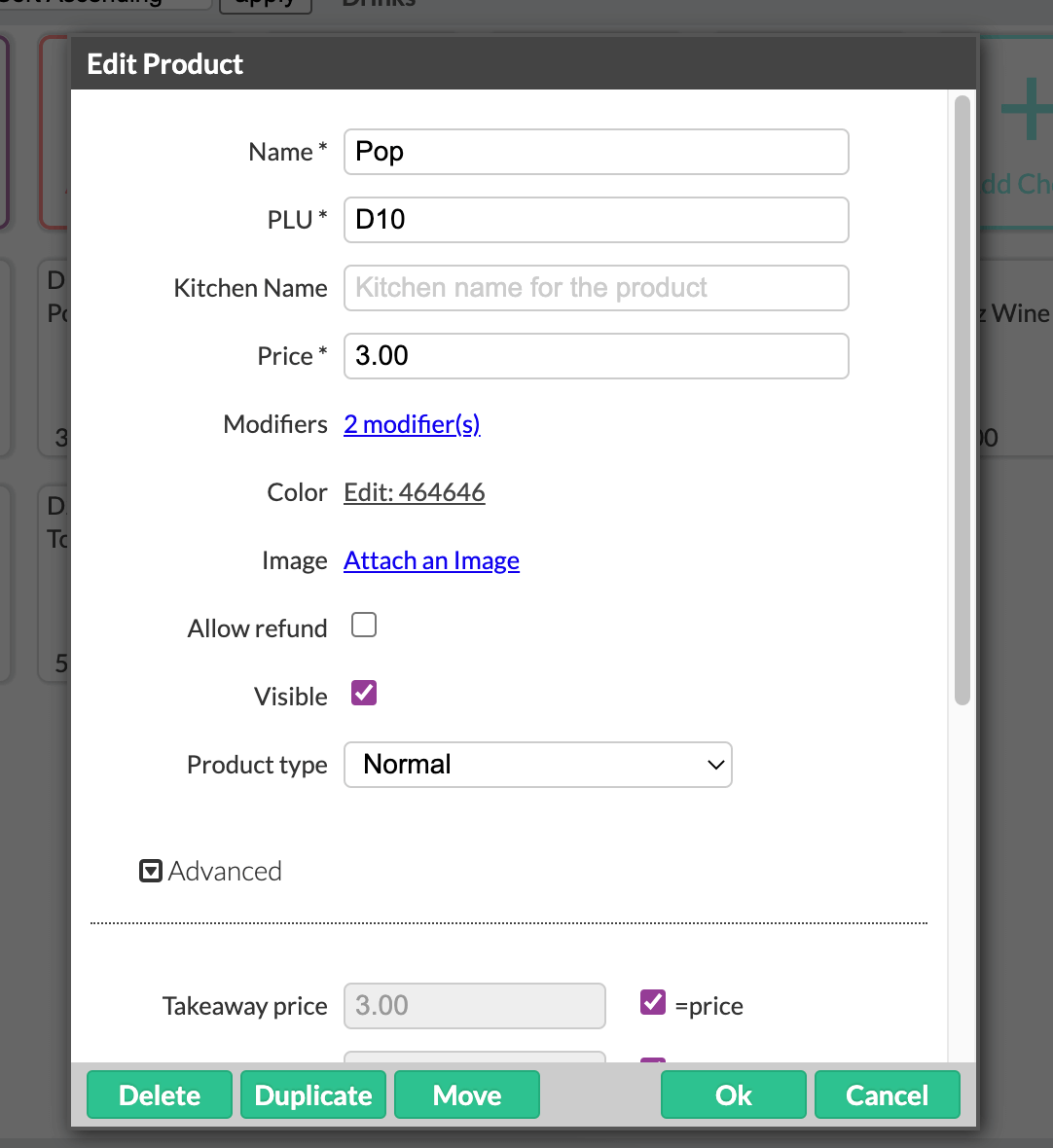The height and width of the screenshot is (1148, 1053).
Task: Focus the Name field containing Pop
Action: [x=597, y=152]
